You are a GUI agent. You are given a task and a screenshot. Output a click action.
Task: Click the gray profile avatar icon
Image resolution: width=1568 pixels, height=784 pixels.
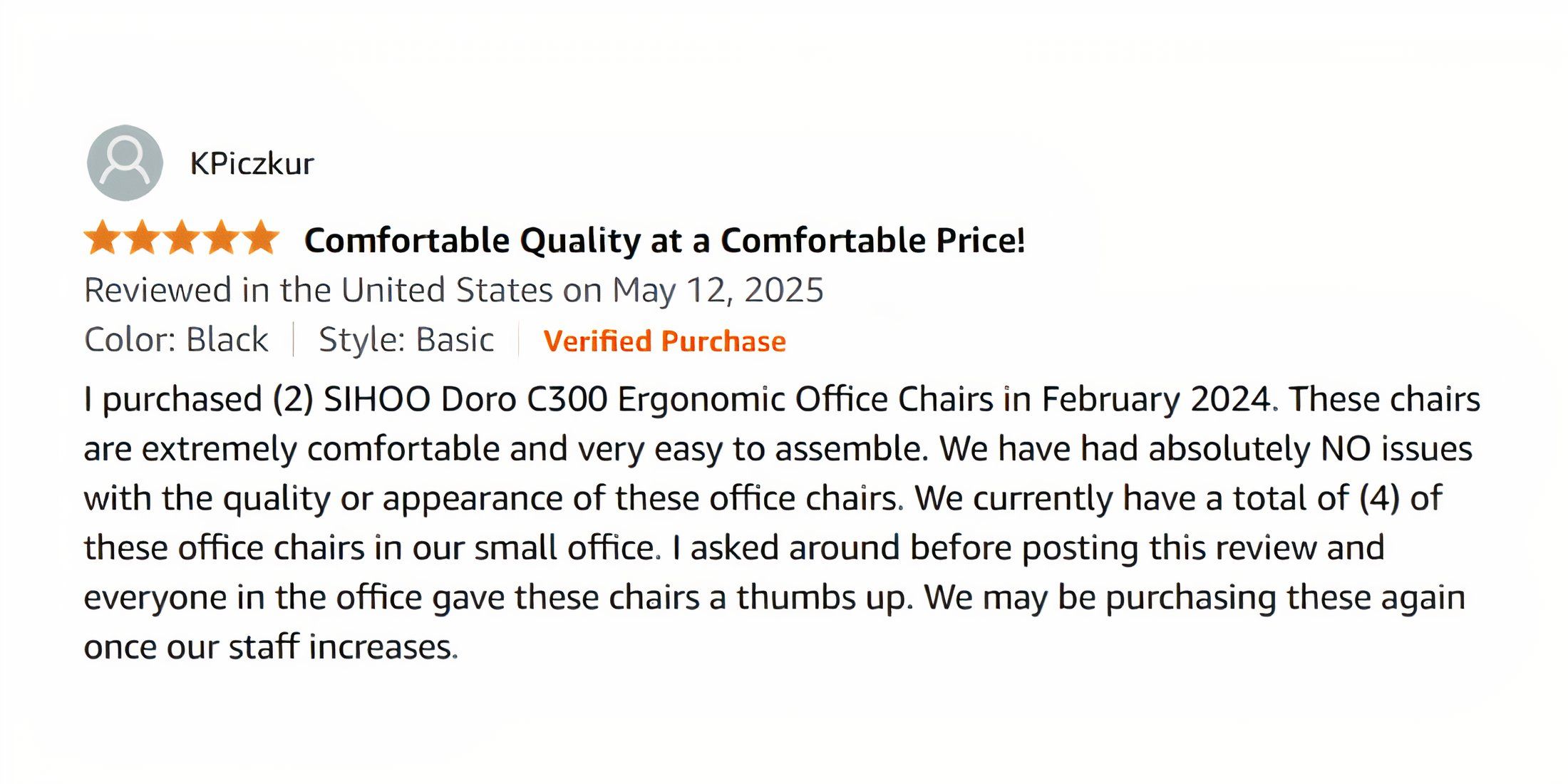[x=125, y=163]
